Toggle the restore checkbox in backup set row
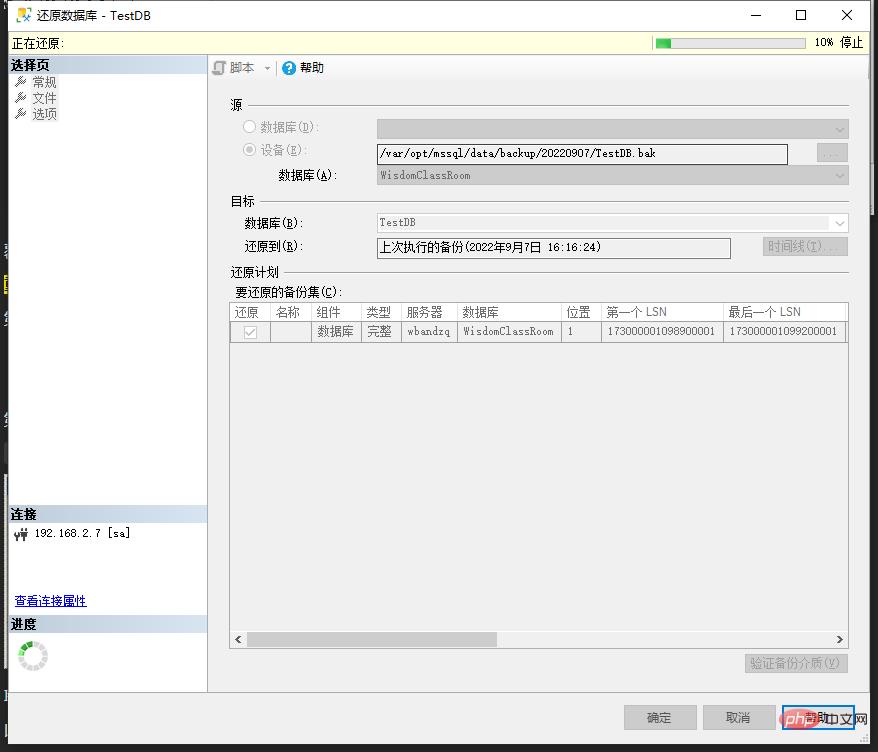 (250, 332)
